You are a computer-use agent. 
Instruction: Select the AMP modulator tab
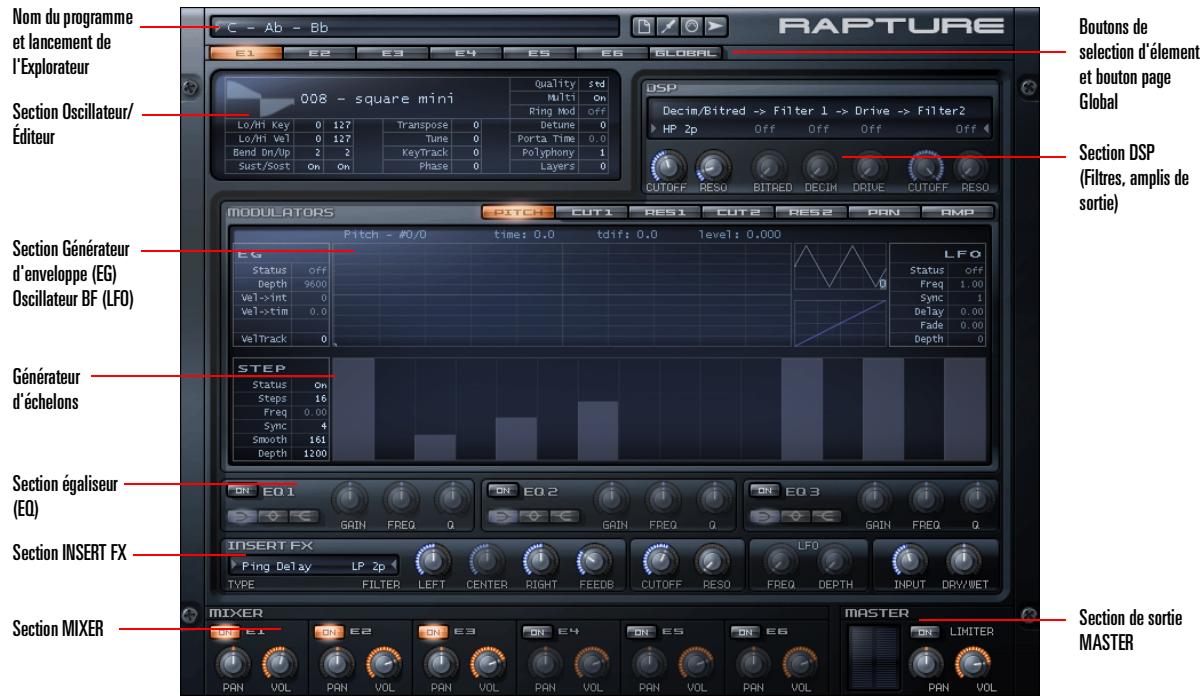click(x=958, y=212)
